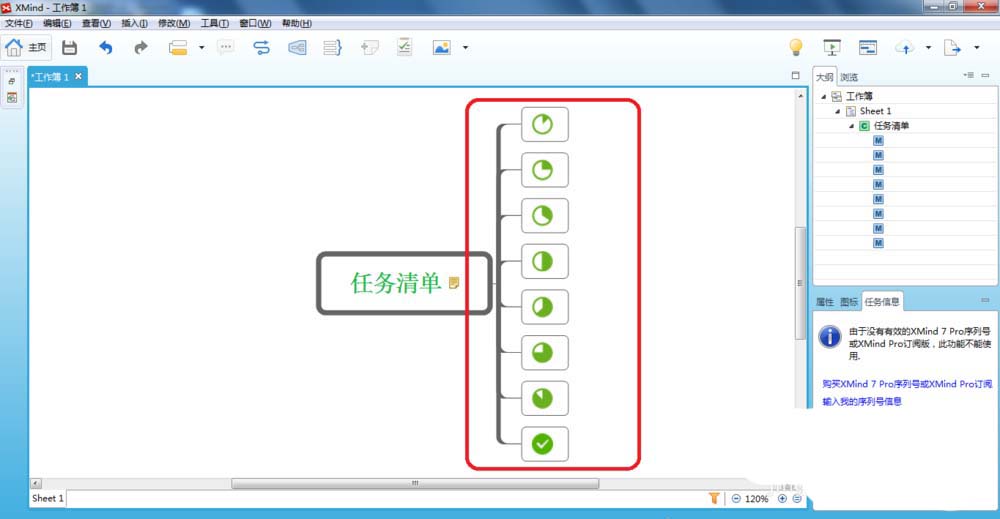Open the export dropdown arrow
Image resolution: width=1000 pixels, height=519 pixels.
(977, 47)
